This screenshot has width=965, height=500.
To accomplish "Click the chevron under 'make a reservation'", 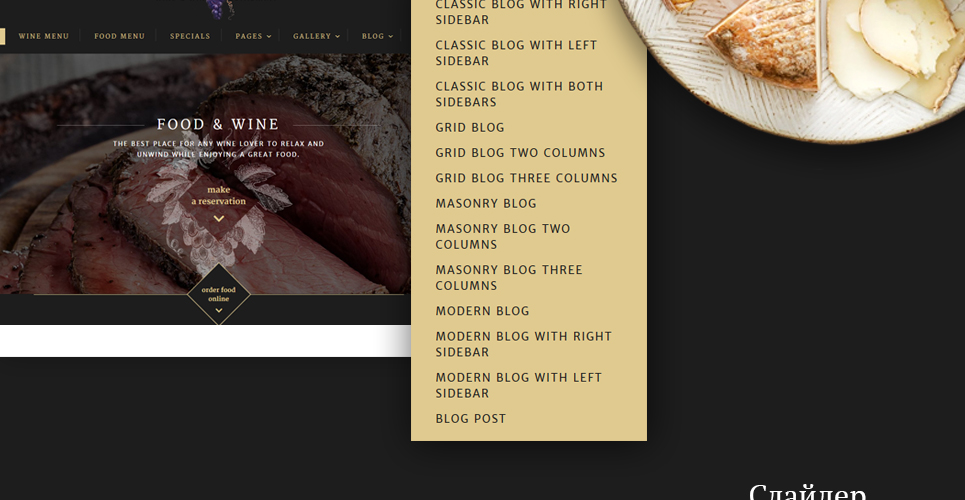I will pyautogui.click(x=218, y=219).
